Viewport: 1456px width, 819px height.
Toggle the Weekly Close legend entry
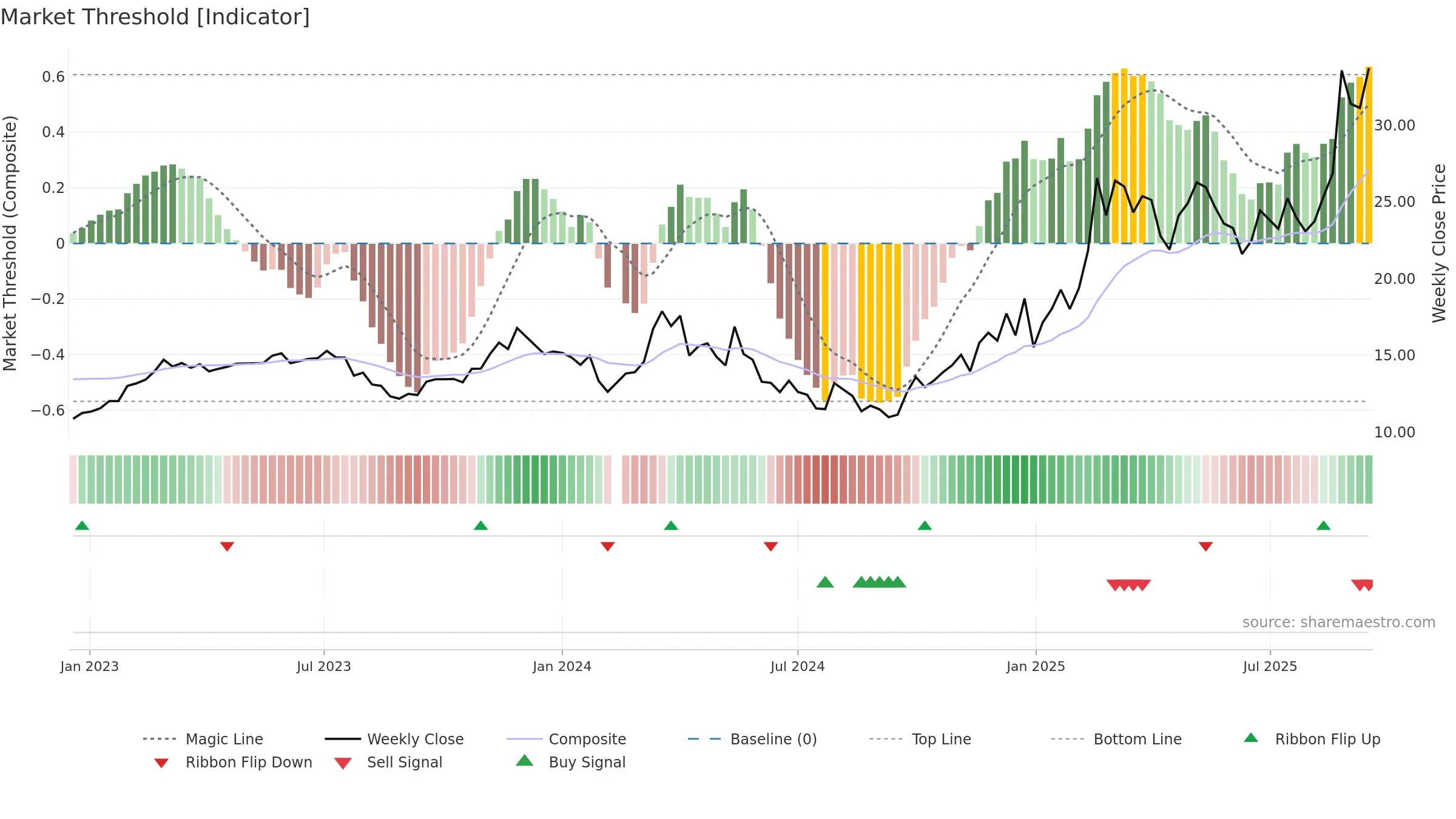click(394, 739)
